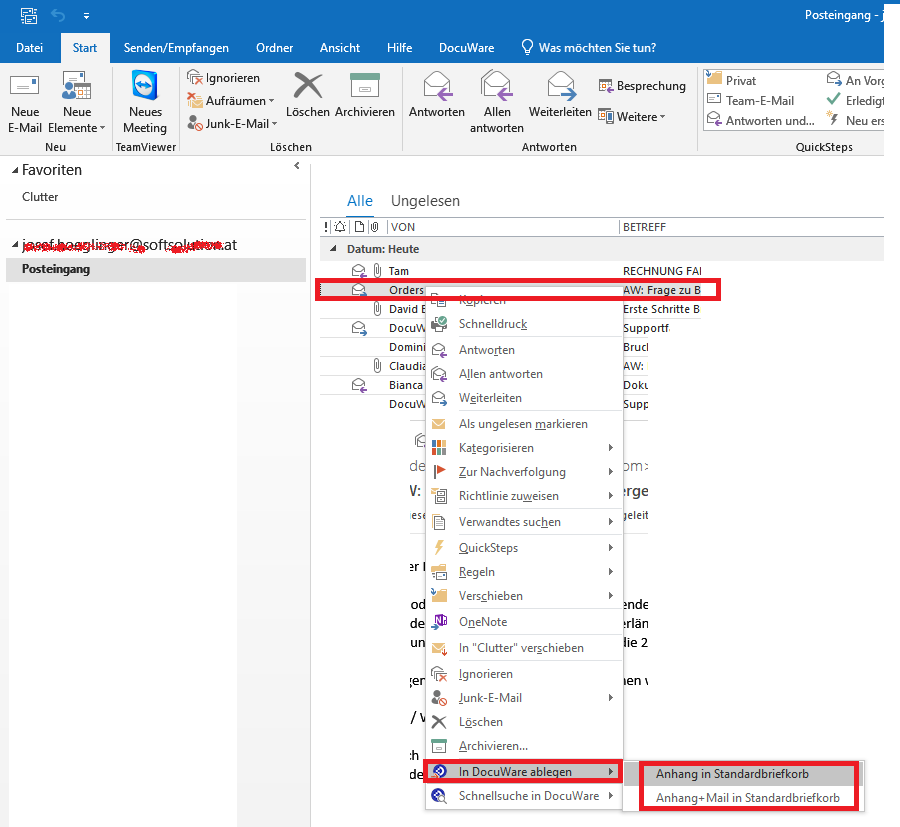The height and width of the screenshot is (827, 900).
Task: Choose OneNote in context menu
Action: 524,622
